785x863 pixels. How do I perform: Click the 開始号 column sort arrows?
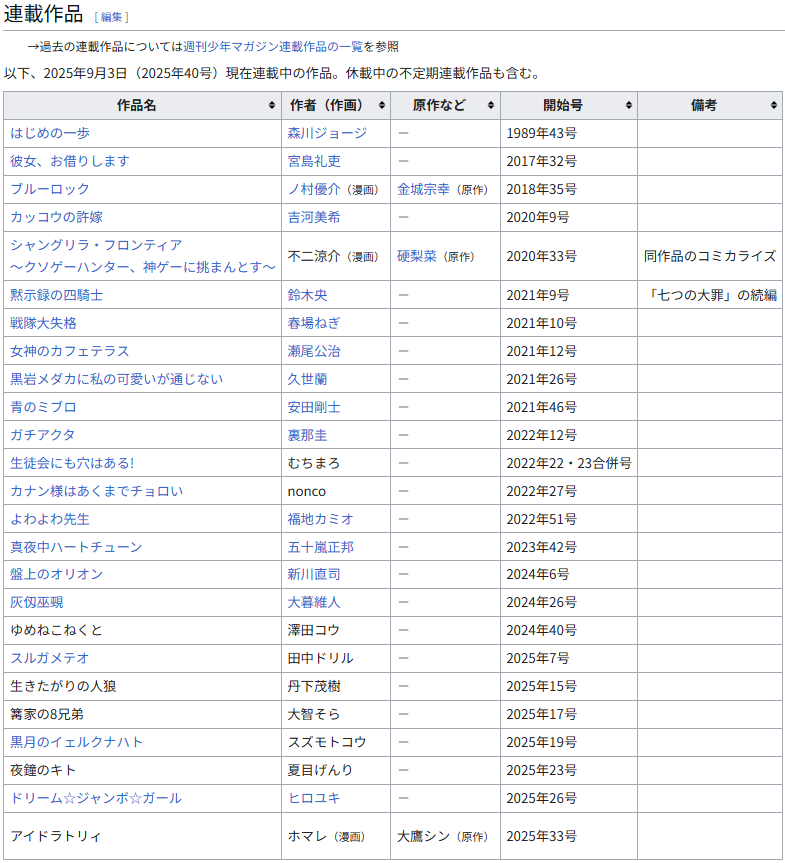coord(628,105)
